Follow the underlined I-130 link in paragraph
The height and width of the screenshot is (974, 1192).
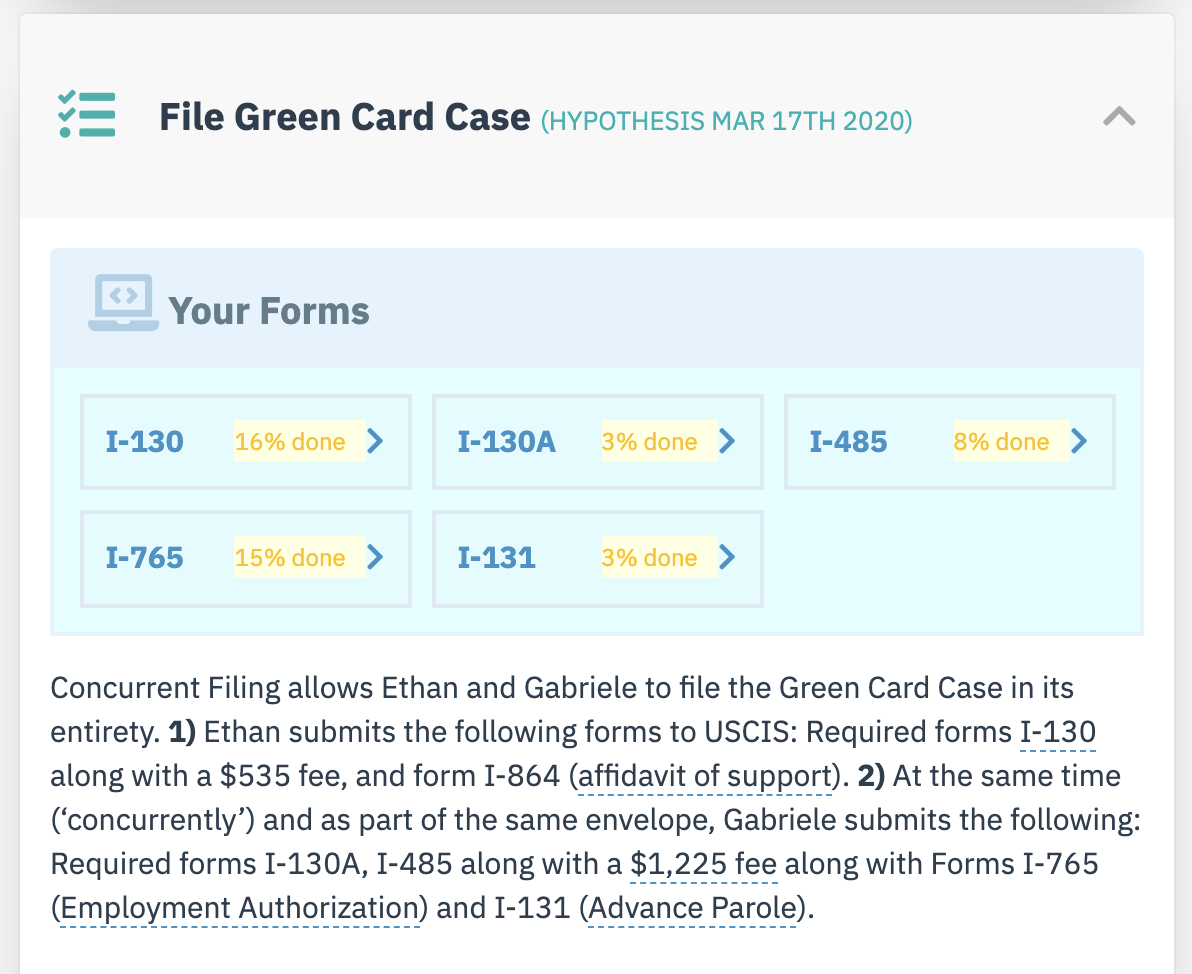pyautogui.click(x=1057, y=732)
